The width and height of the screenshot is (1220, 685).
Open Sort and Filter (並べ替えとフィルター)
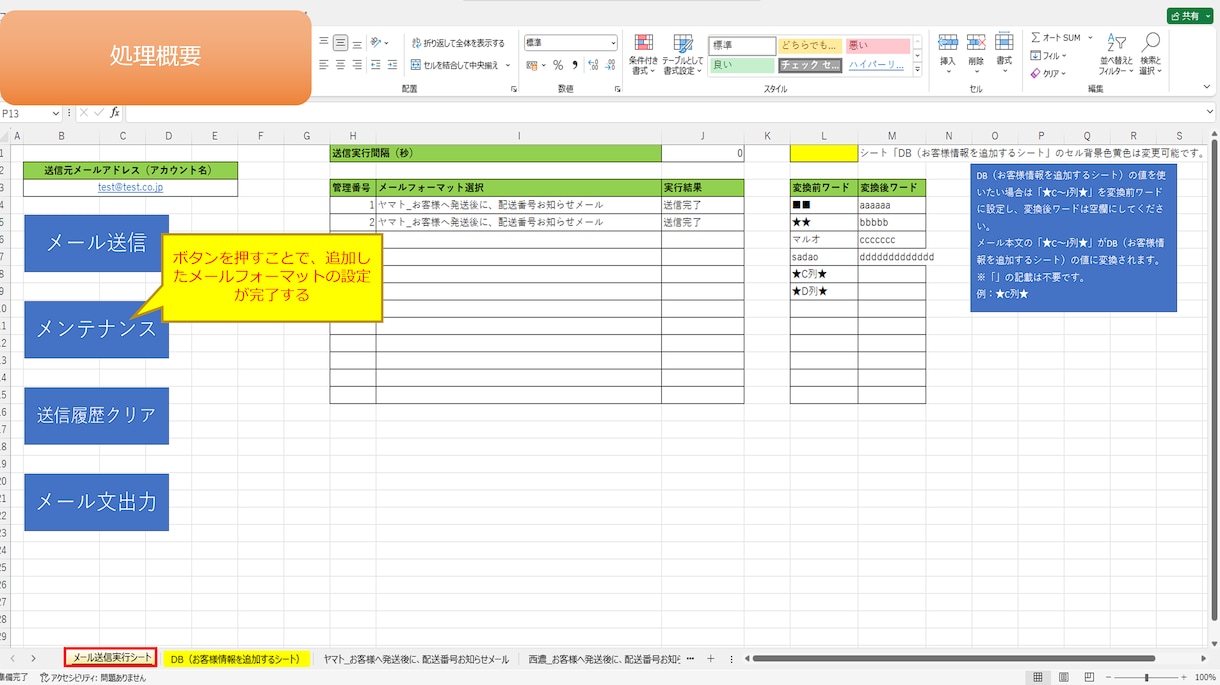1115,55
